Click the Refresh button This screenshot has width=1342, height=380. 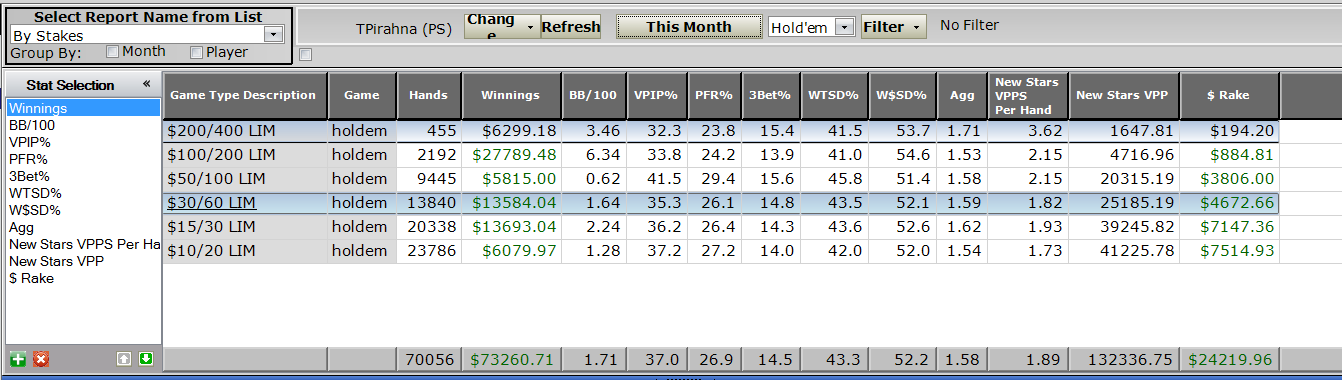(571, 27)
